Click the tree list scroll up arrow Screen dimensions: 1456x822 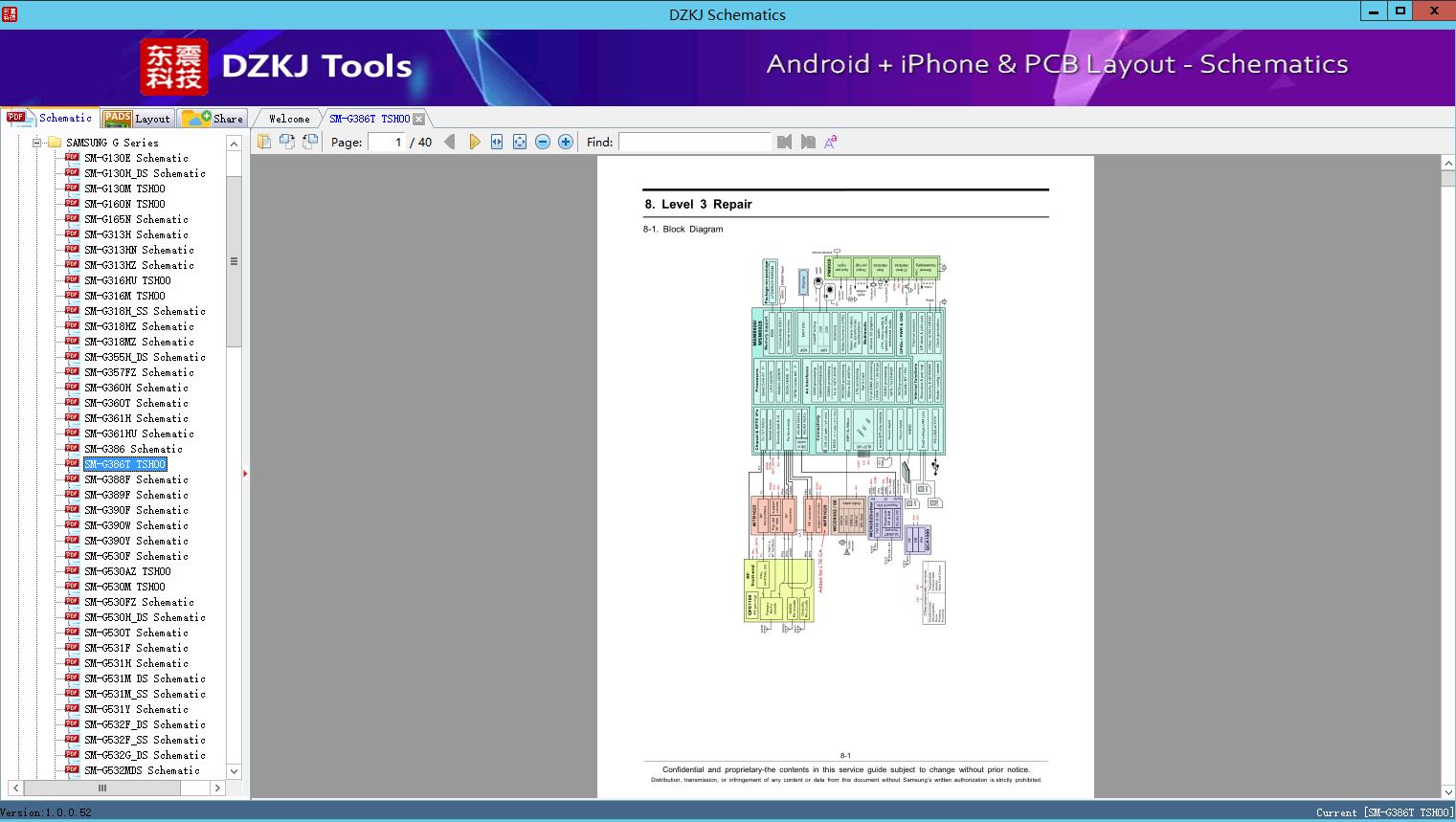pyautogui.click(x=234, y=144)
